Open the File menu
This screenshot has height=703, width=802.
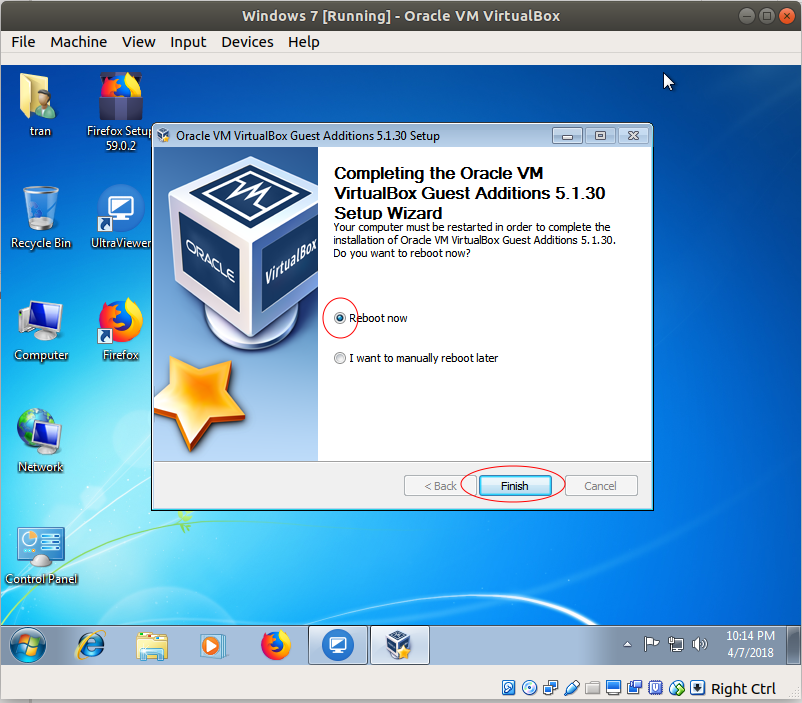click(24, 42)
